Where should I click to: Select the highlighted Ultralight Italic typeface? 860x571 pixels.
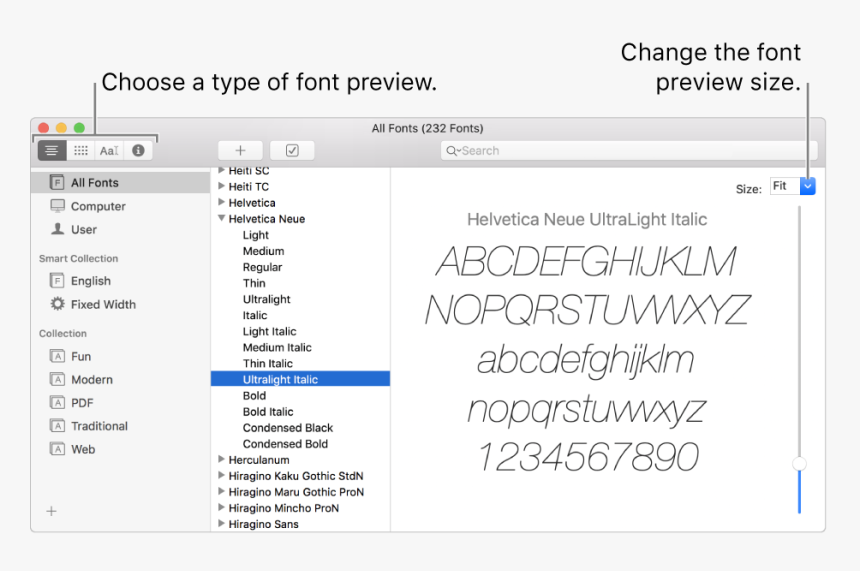(301, 379)
